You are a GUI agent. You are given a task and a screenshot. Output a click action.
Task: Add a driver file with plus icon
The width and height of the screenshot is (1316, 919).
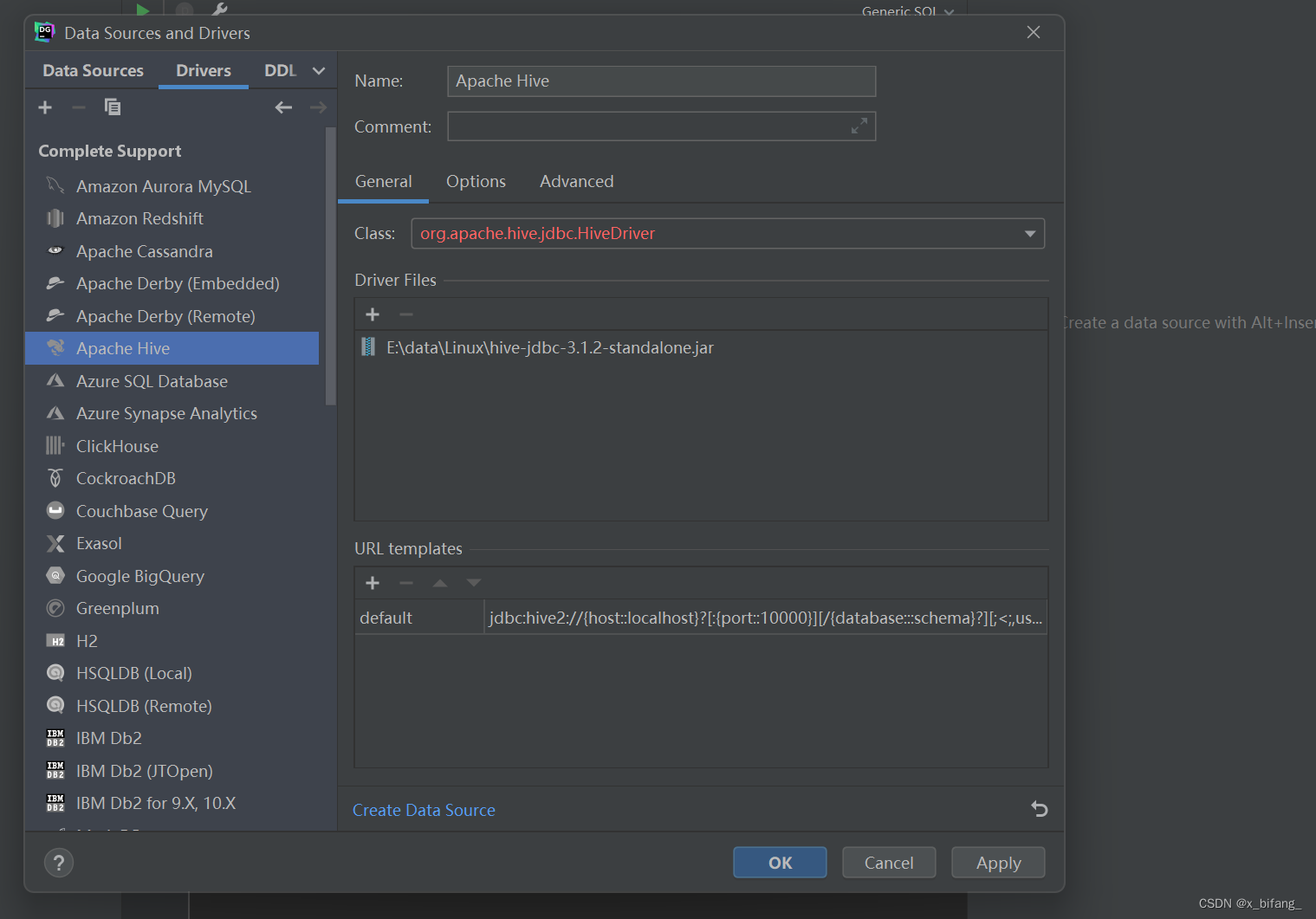coord(373,314)
